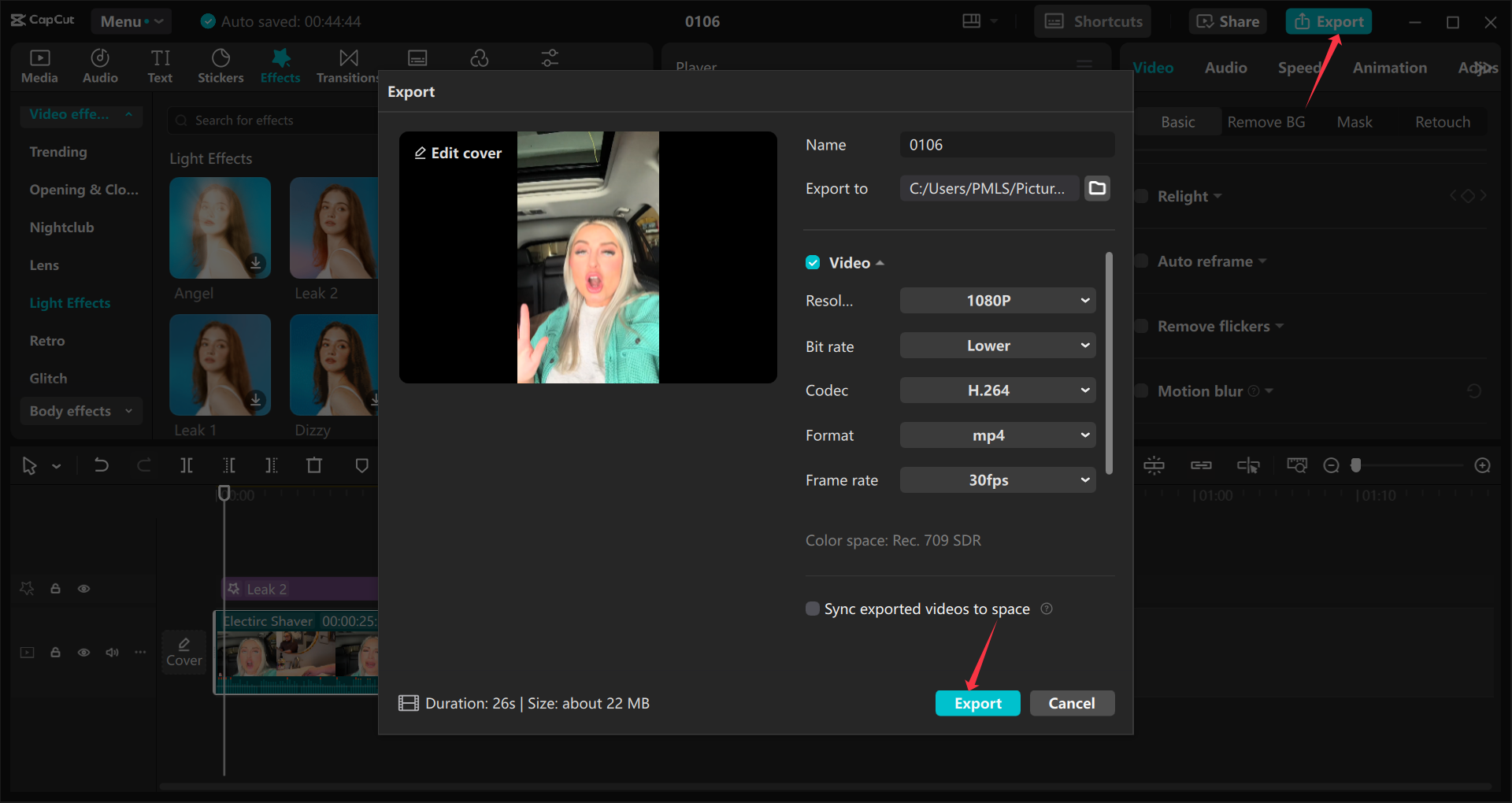Click the Export button in the dialog
The image size is (1512, 803).
point(977,703)
